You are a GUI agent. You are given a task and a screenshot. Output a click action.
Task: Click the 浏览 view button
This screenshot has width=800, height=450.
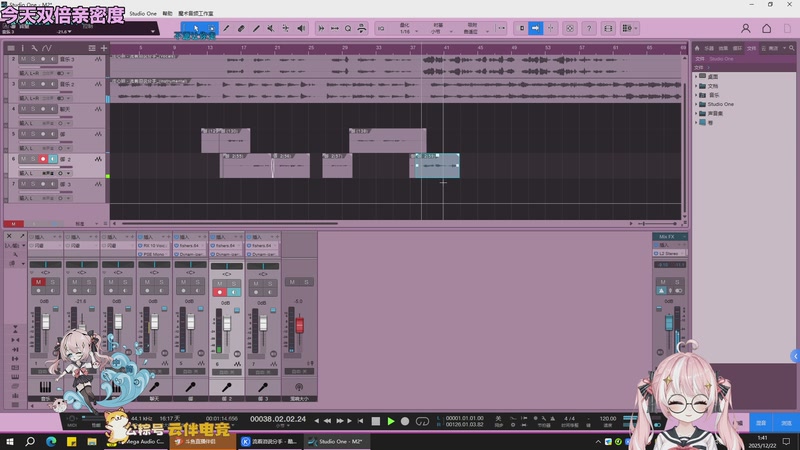[x=786, y=422]
